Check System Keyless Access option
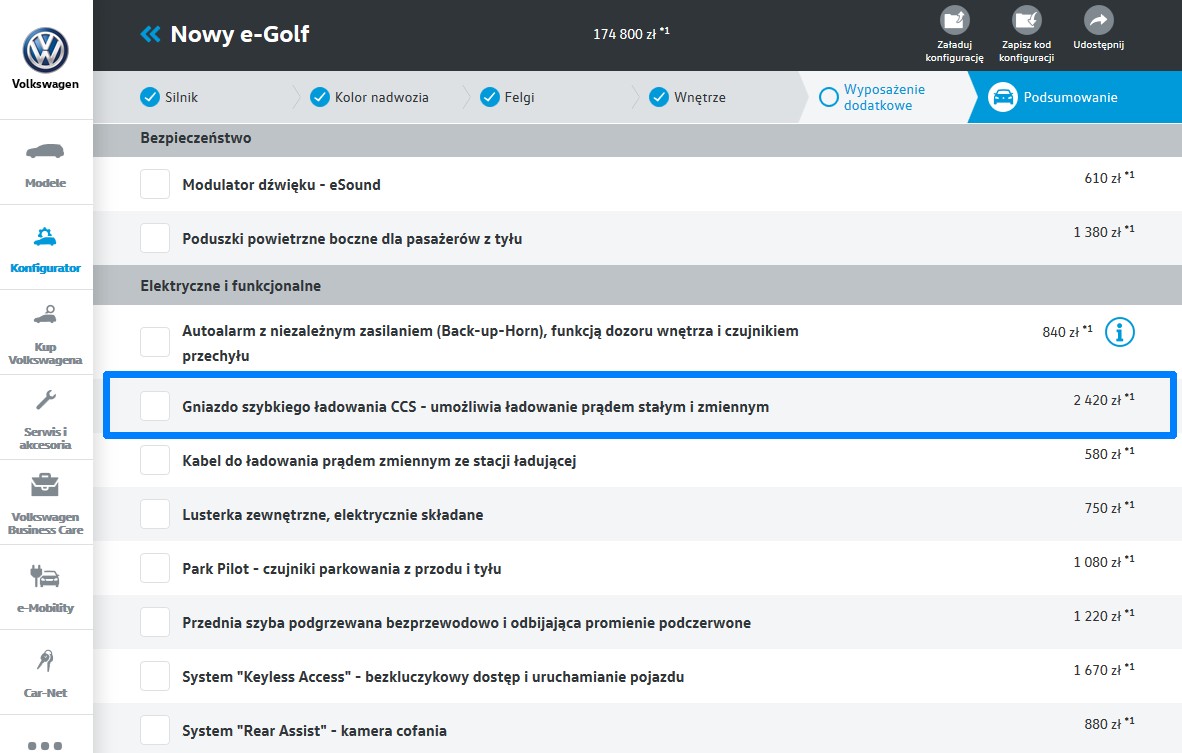The height and width of the screenshot is (753, 1182). pyautogui.click(x=155, y=676)
